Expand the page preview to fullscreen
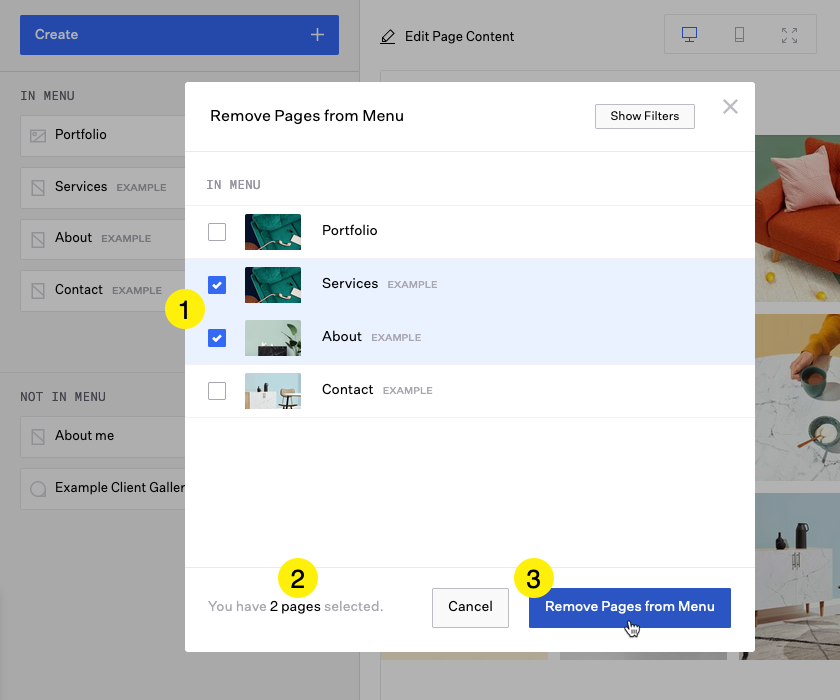This screenshot has width=840, height=700. point(789,34)
